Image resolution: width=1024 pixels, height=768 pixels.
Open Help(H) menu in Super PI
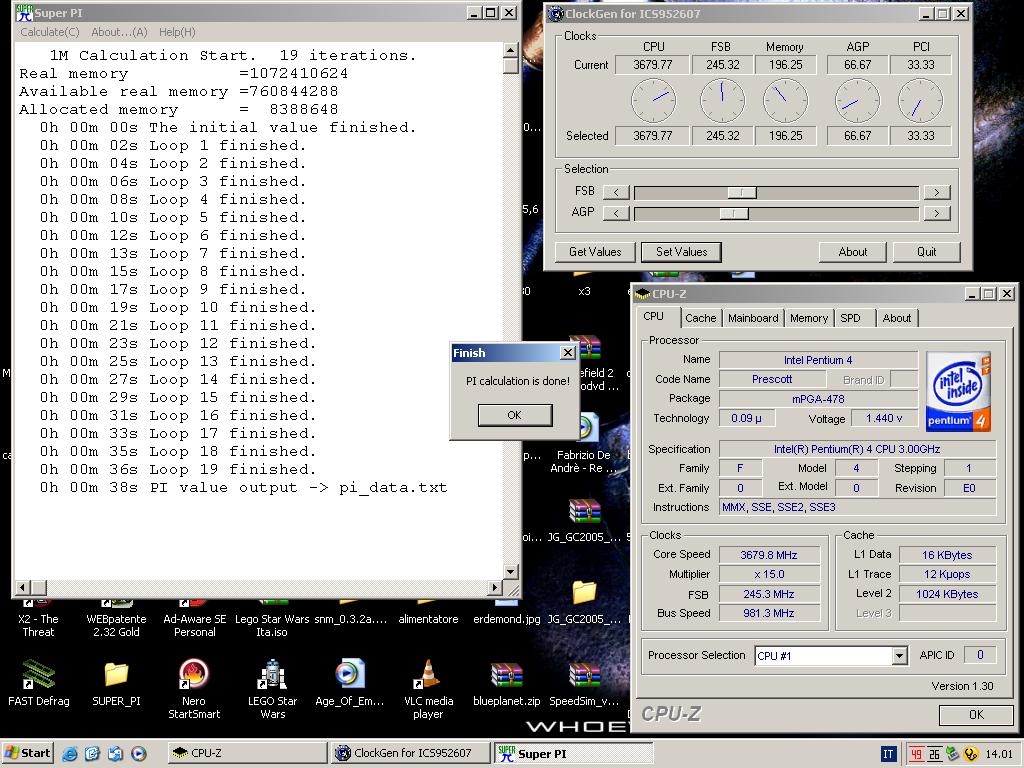[177, 32]
